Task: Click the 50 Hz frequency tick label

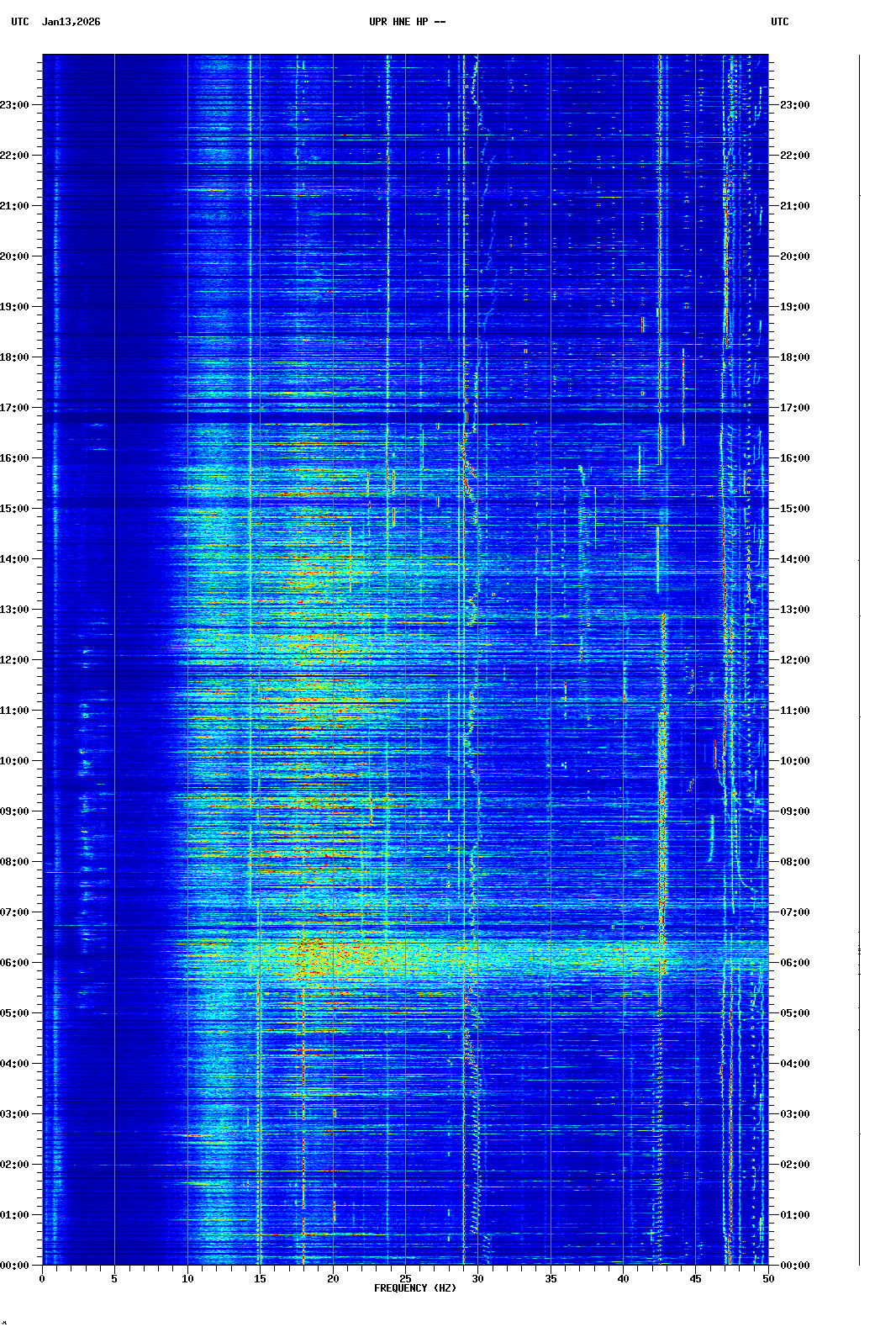Action: [768, 1279]
